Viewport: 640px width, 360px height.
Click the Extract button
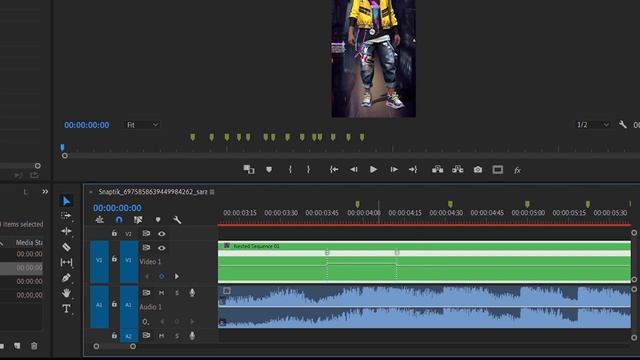tap(458, 169)
